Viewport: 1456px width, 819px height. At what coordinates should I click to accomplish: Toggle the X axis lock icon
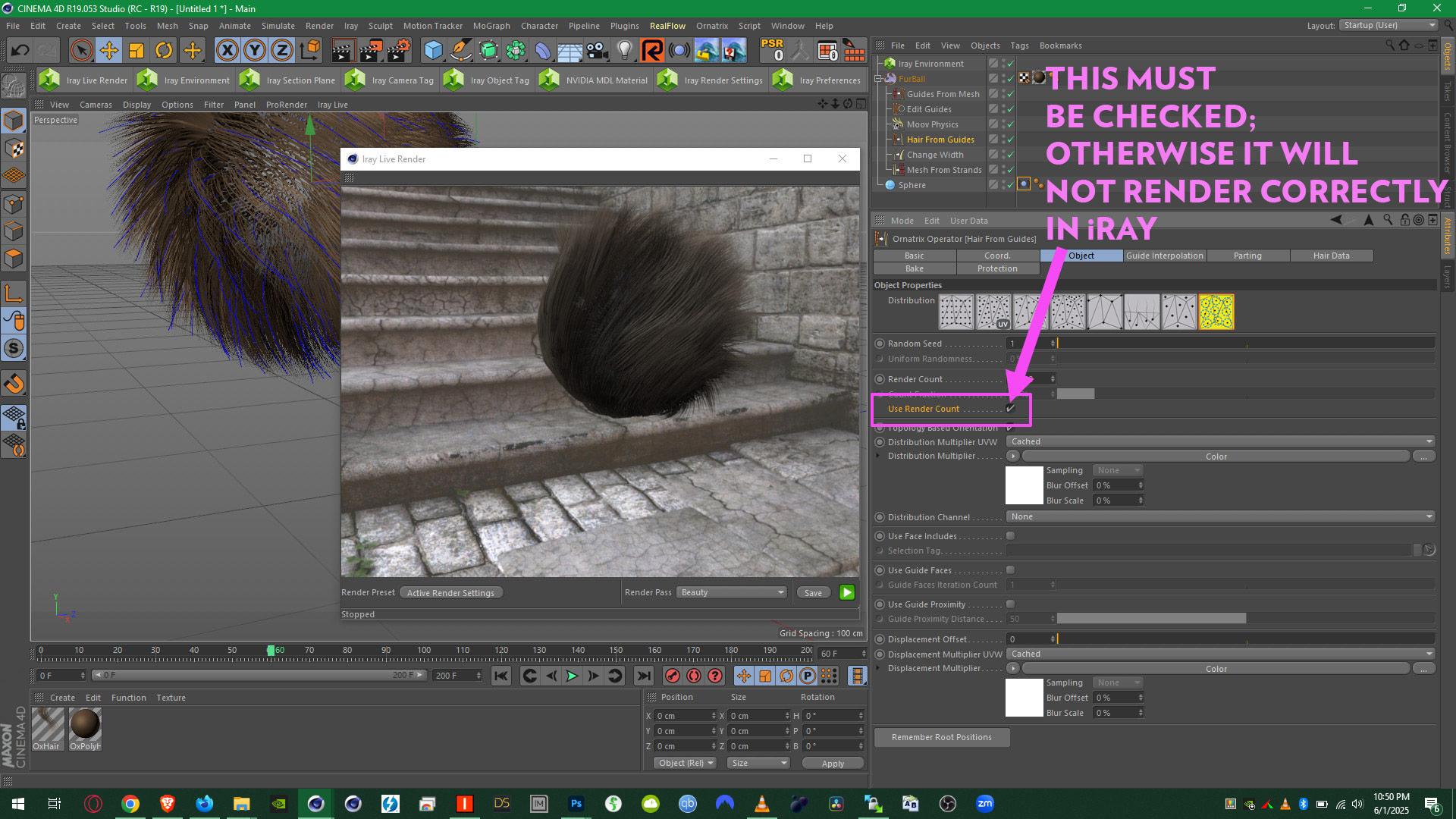[227, 51]
